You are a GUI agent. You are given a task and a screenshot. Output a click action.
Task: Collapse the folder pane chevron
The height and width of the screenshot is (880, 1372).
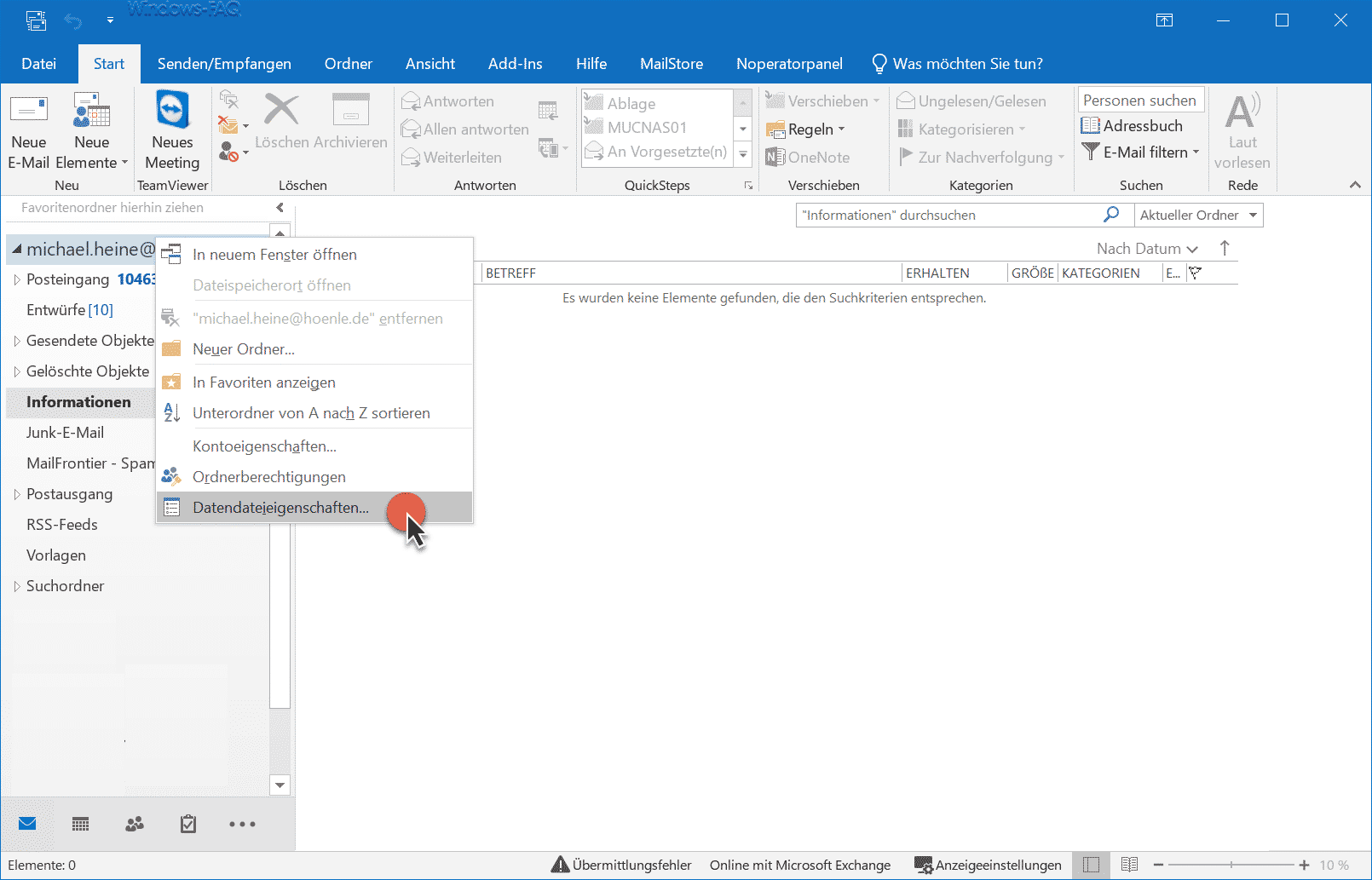pyautogui.click(x=280, y=207)
